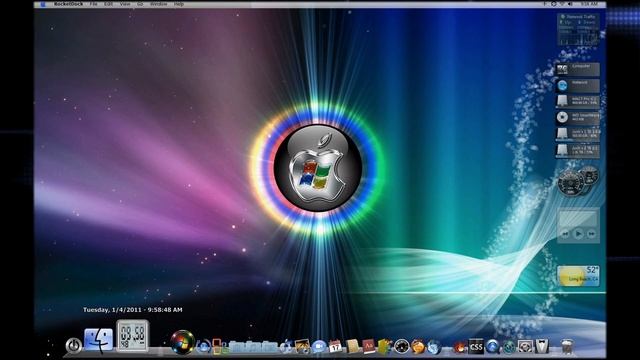Open the File menu
The width and height of the screenshot is (640, 360).
[93, 4]
